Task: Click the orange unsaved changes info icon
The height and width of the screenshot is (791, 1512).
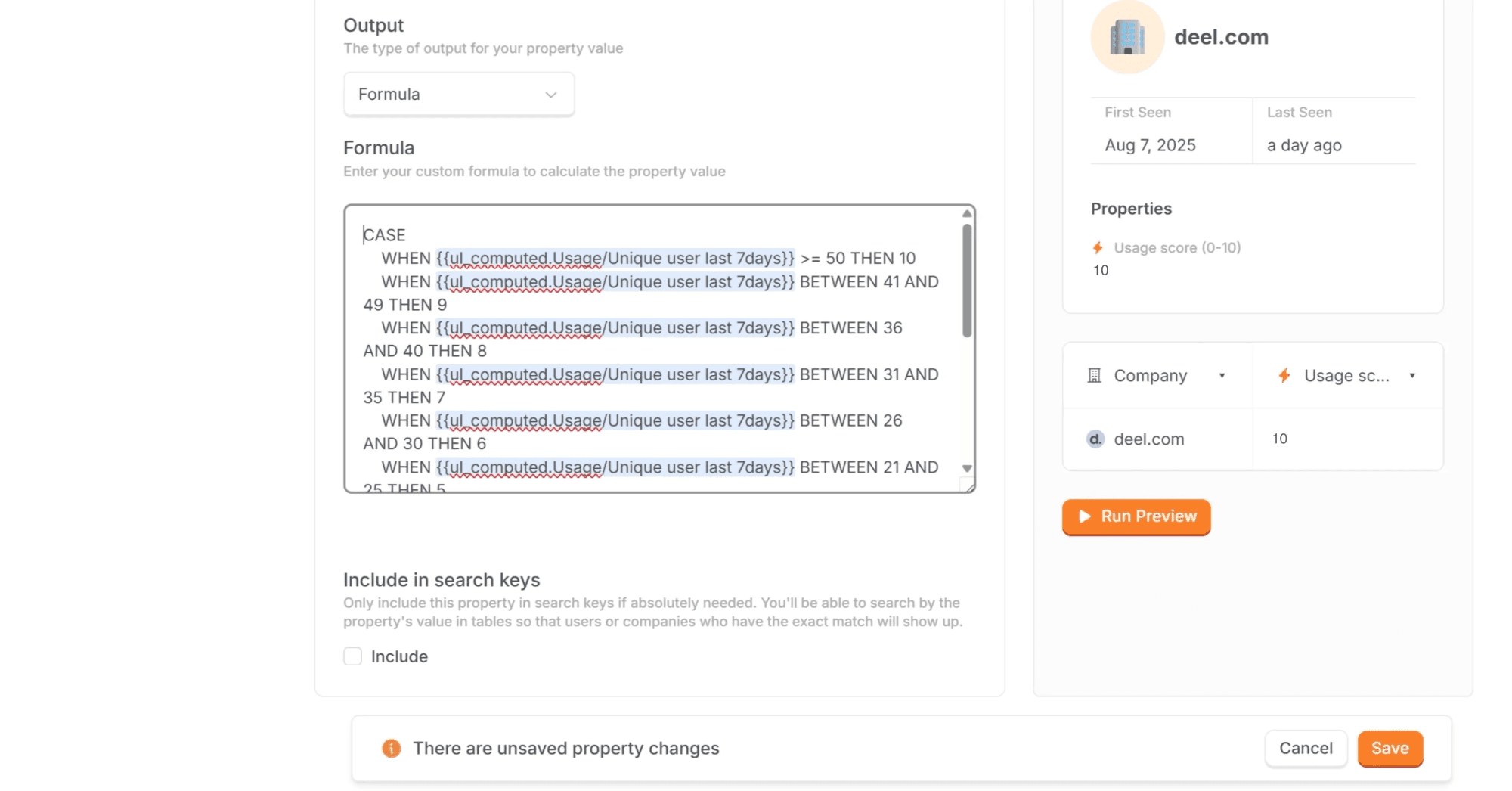Action: pos(391,749)
